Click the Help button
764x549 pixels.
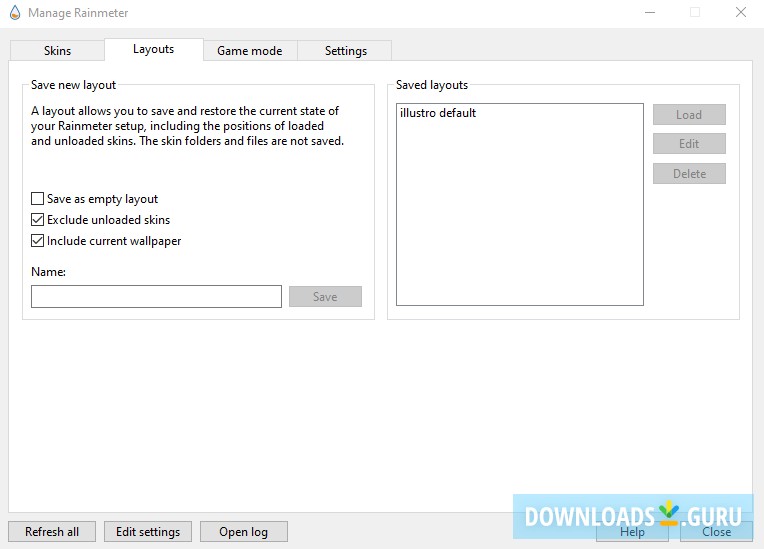pyautogui.click(x=632, y=531)
